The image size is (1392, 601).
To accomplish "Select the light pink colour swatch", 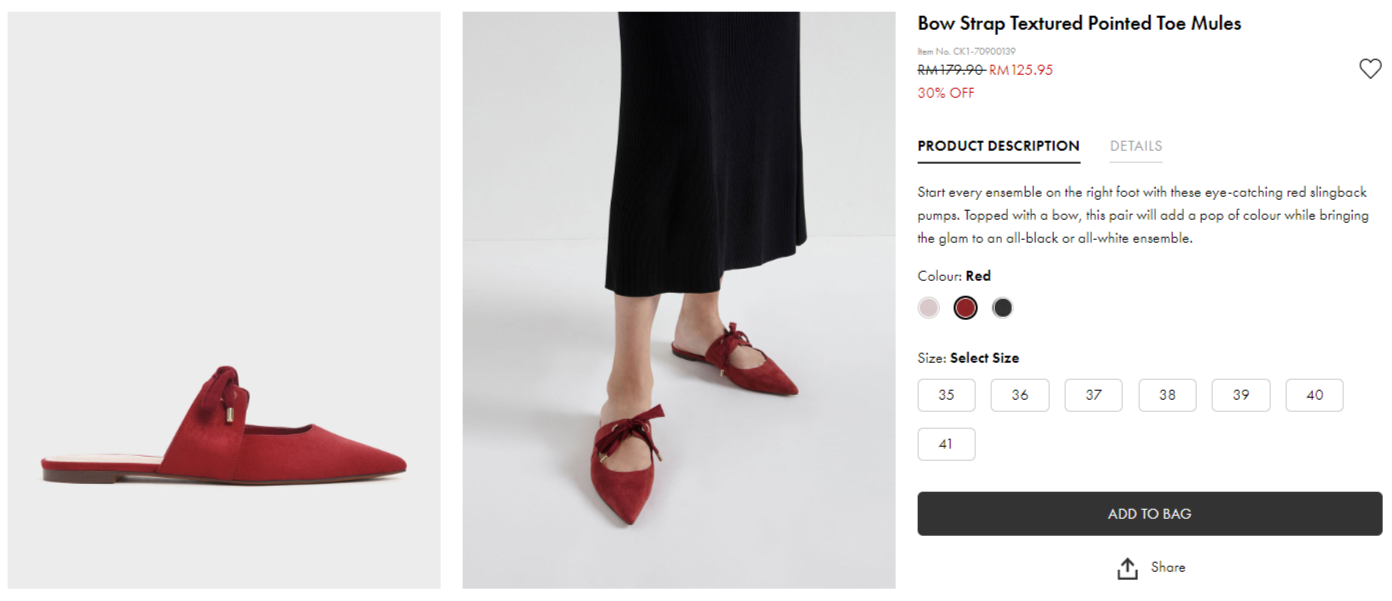I will pyautogui.click(x=928, y=308).
